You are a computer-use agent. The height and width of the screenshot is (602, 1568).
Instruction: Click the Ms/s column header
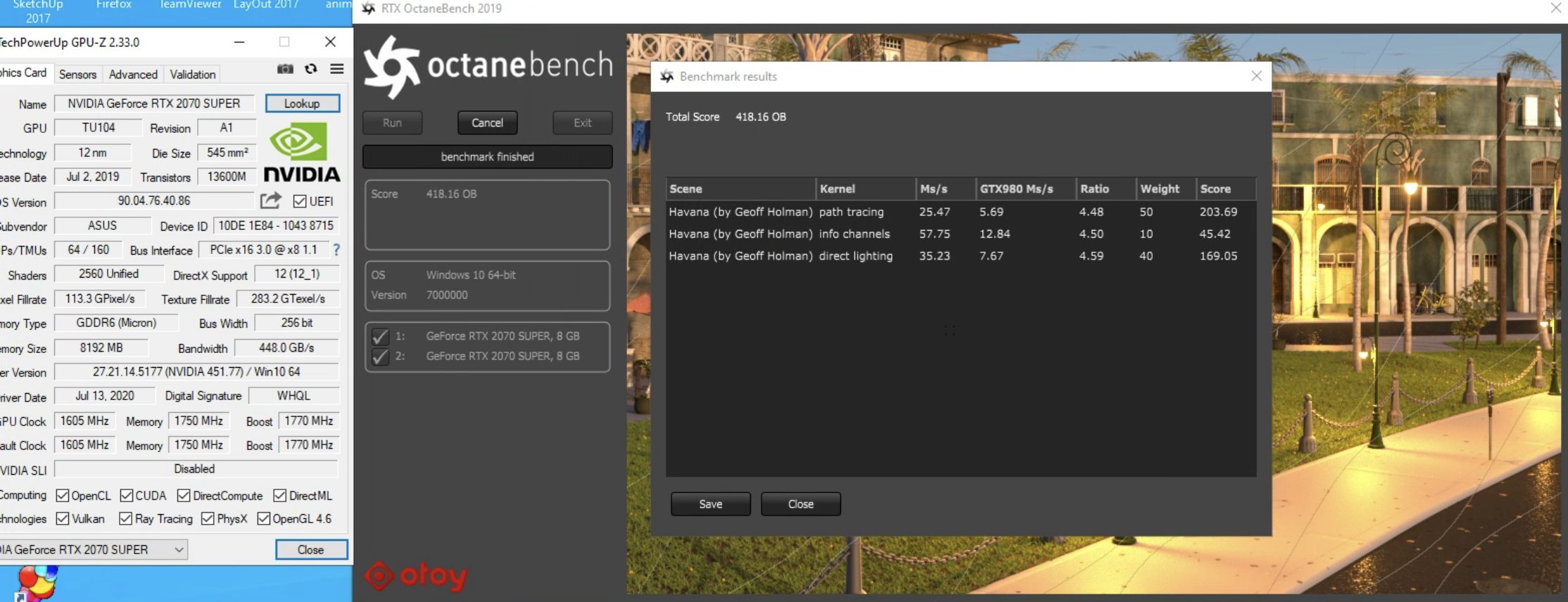pos(946,188)
